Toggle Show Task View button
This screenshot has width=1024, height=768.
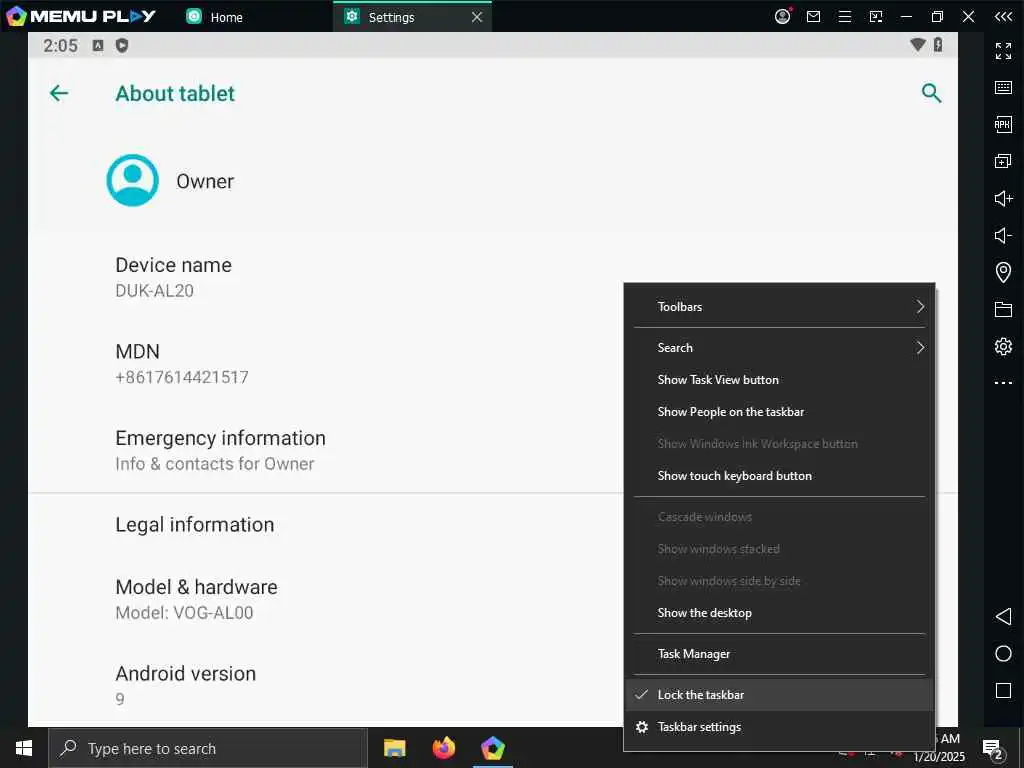(779, 379)
